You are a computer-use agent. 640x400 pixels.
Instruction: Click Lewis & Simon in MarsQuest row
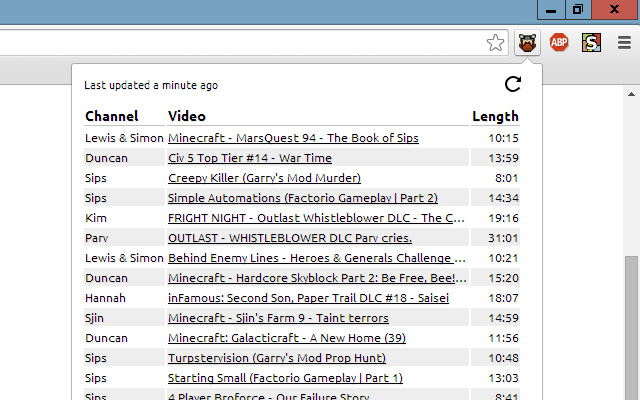point(124,138)
